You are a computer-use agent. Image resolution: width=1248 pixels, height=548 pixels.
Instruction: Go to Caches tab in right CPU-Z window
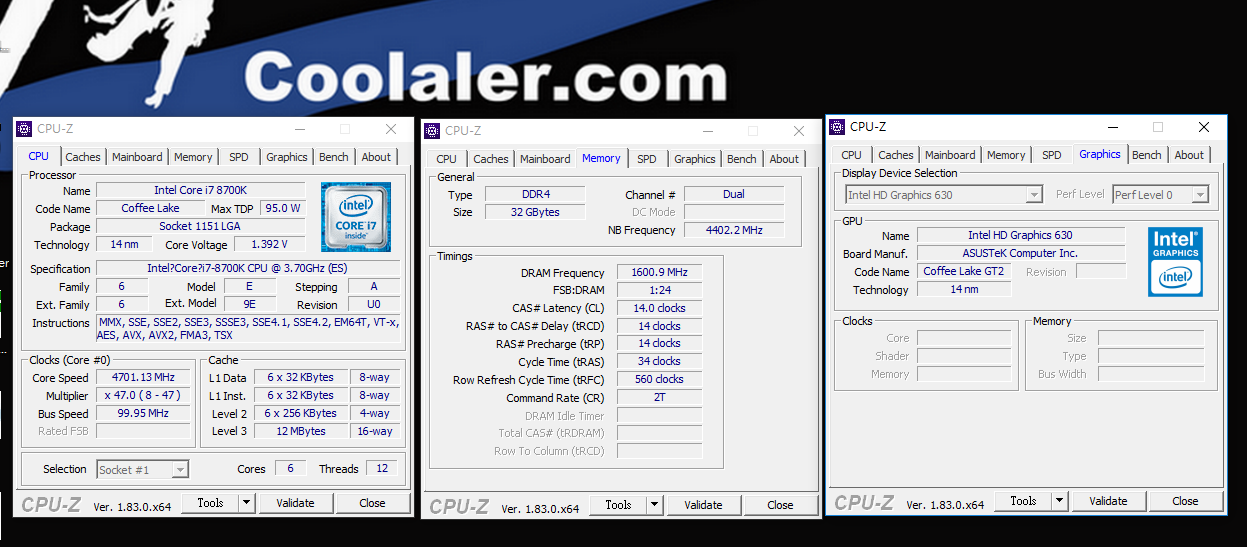(896, 155)
